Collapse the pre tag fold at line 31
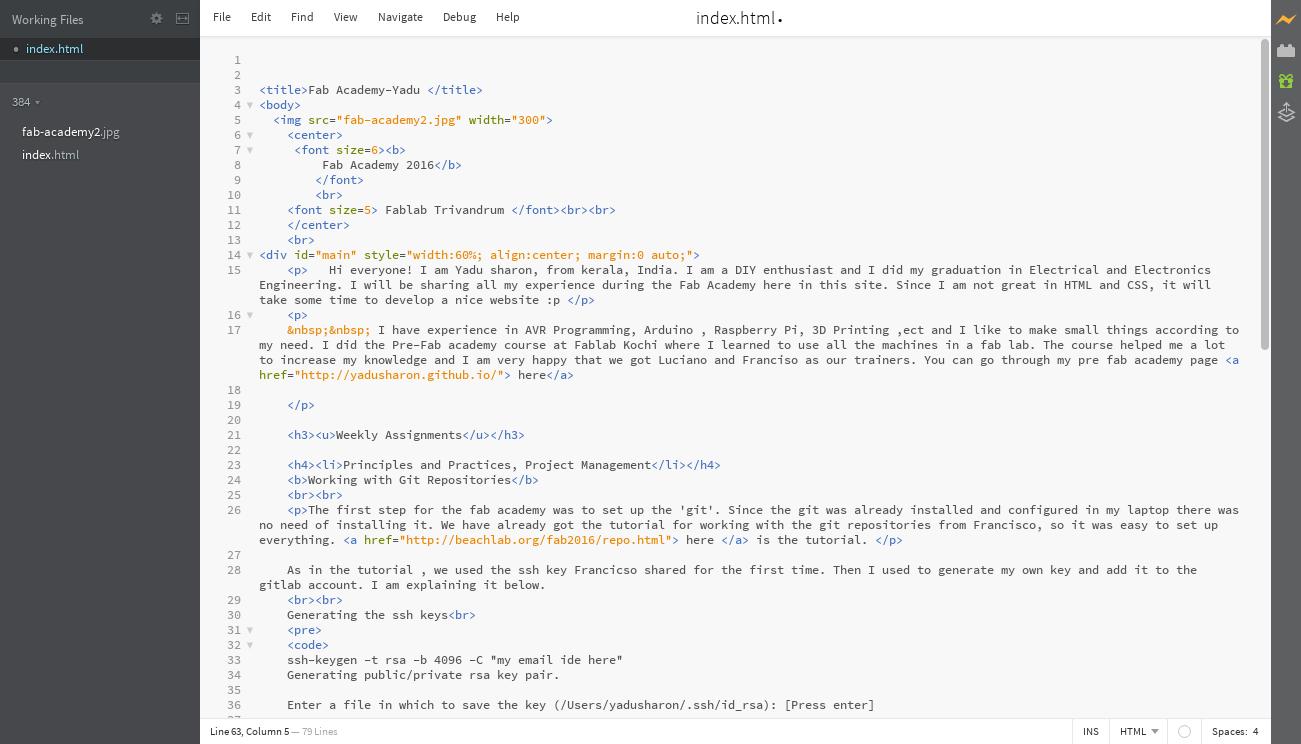1301x744 pixels. [250, 630]
